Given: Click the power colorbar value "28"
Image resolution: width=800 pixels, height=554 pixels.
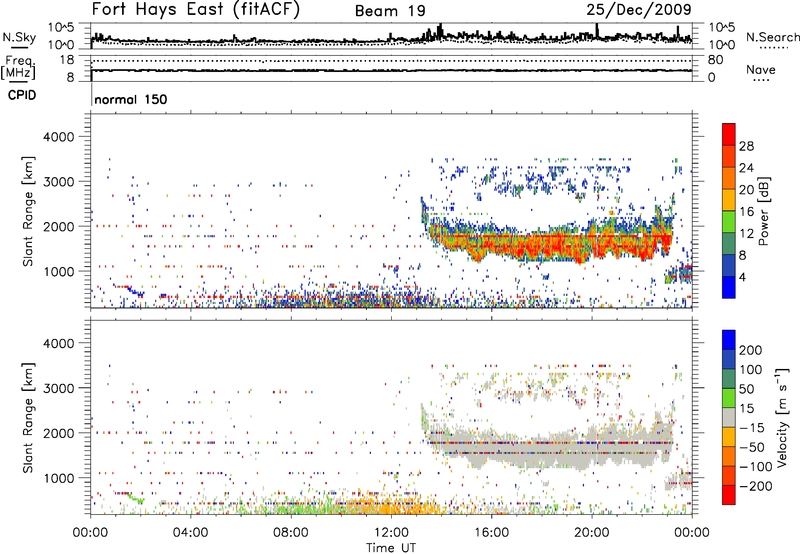Looking at the screenshot, I should (746, 146).
